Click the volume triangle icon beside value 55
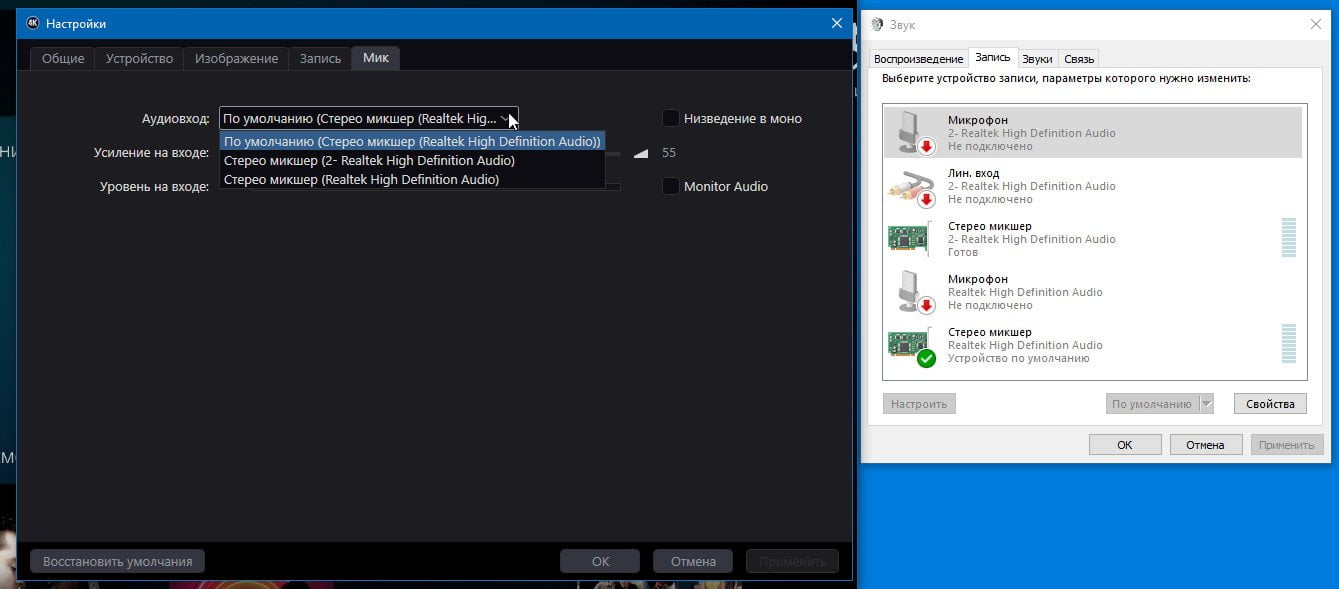Image resolution: width=1339 pixels, height=589 pixels. 641,153
